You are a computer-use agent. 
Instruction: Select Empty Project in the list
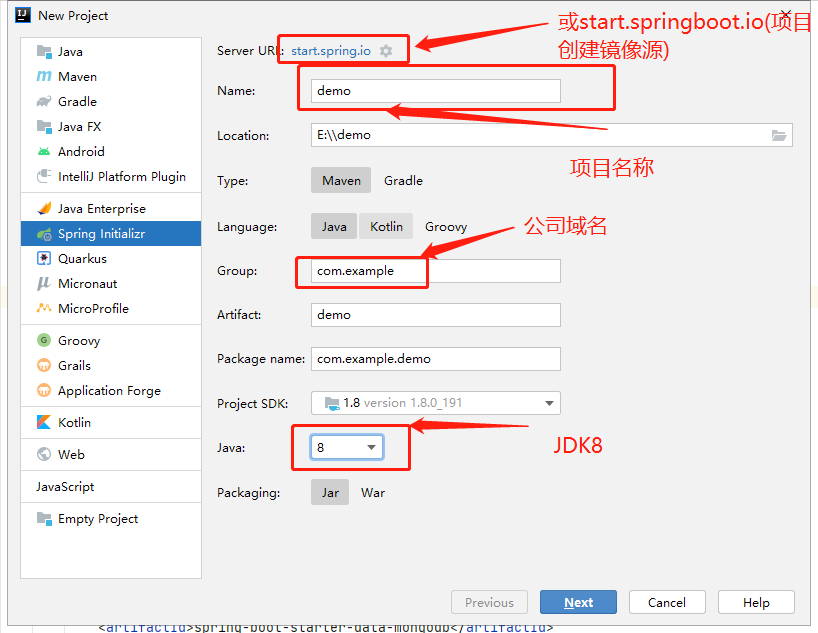pyautogui.click(x=111, y=519)
